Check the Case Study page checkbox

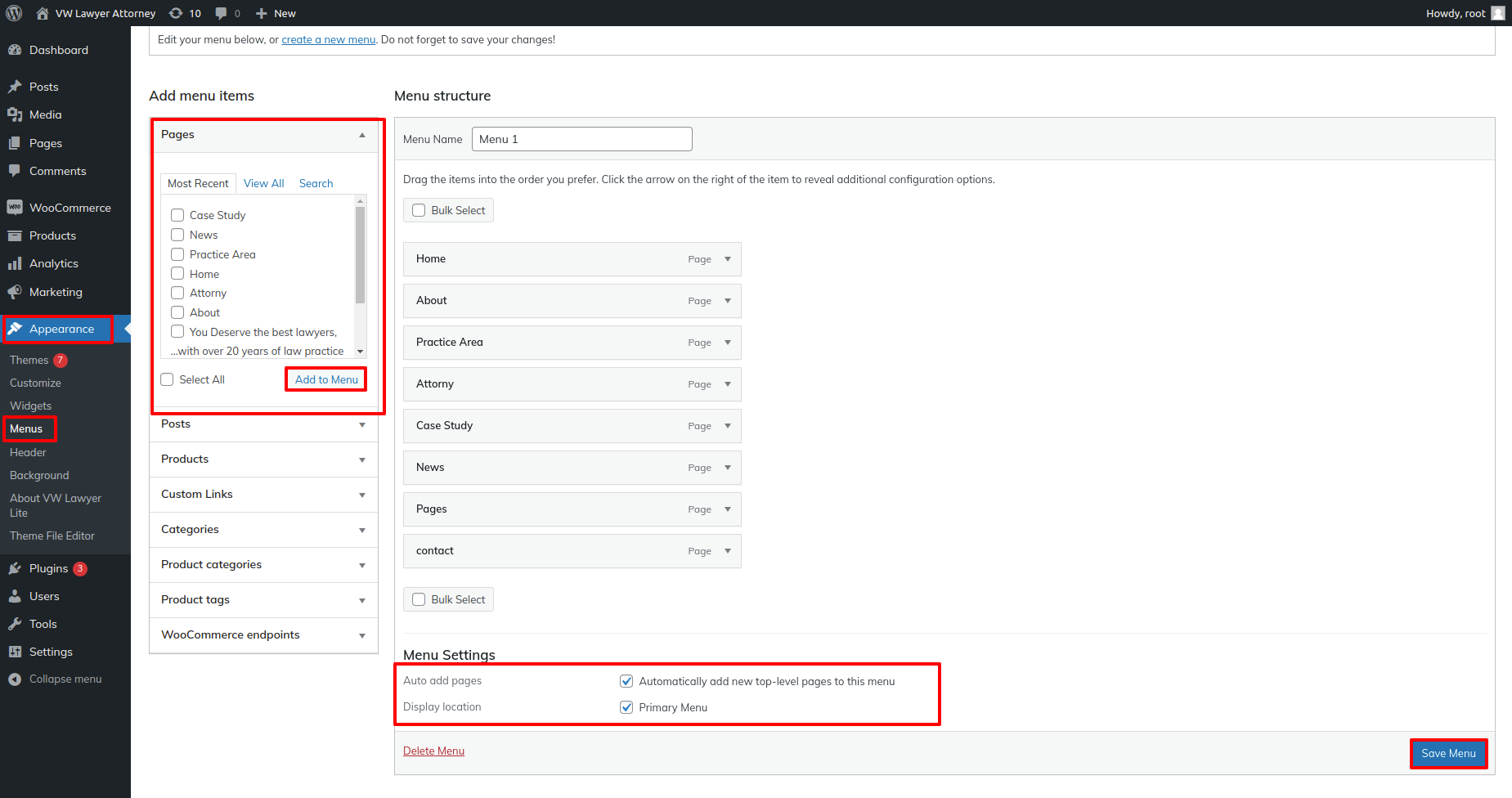point(177,215)
